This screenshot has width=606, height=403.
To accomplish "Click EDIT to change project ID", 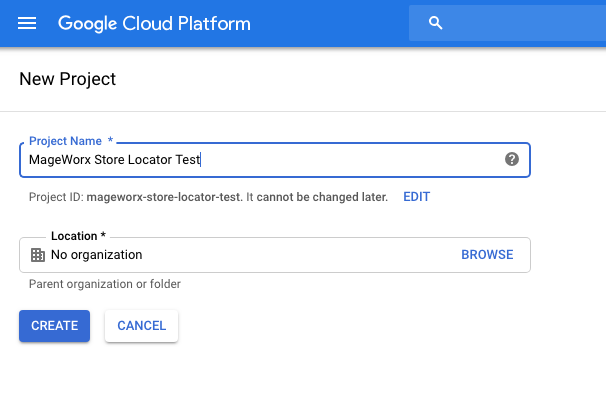I will coord(416,197).
